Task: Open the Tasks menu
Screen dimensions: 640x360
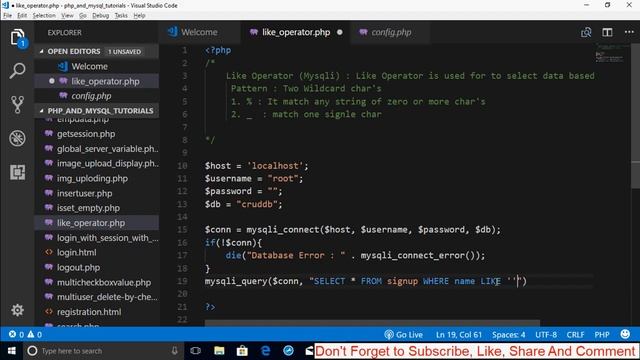Action: [x=121, y=16]
